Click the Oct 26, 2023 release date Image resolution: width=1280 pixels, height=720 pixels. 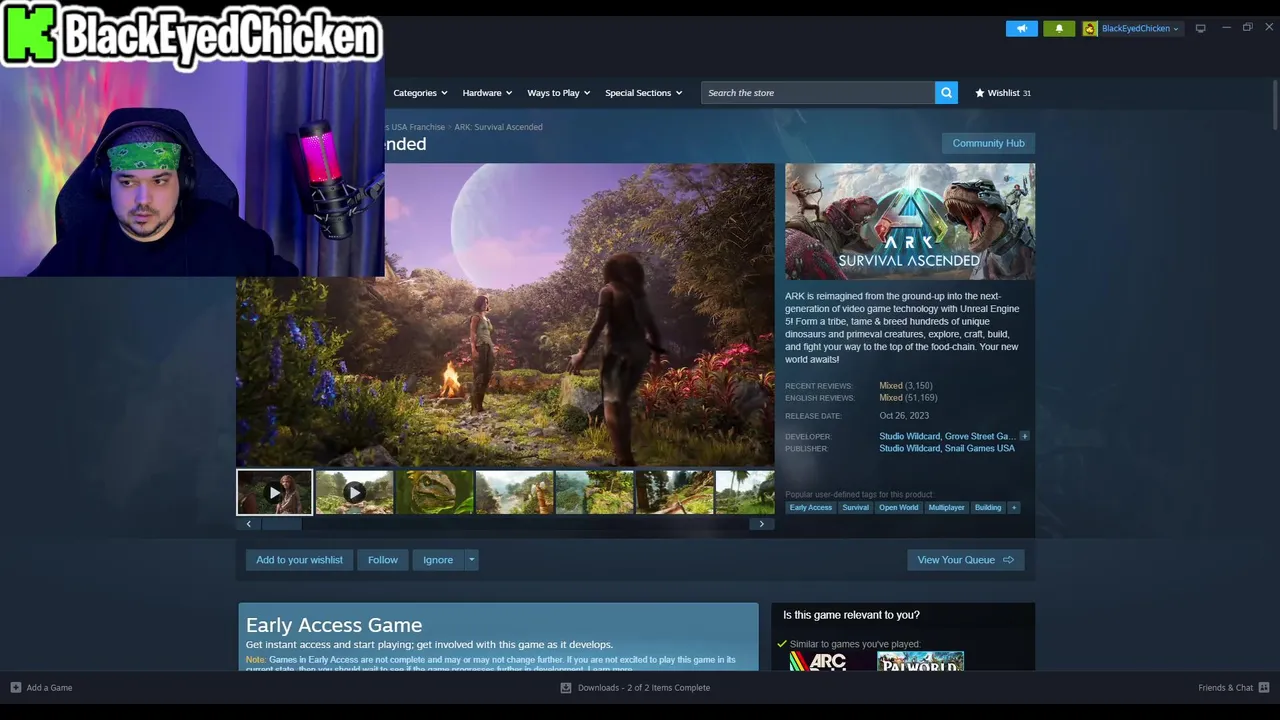tap(904, 416)
